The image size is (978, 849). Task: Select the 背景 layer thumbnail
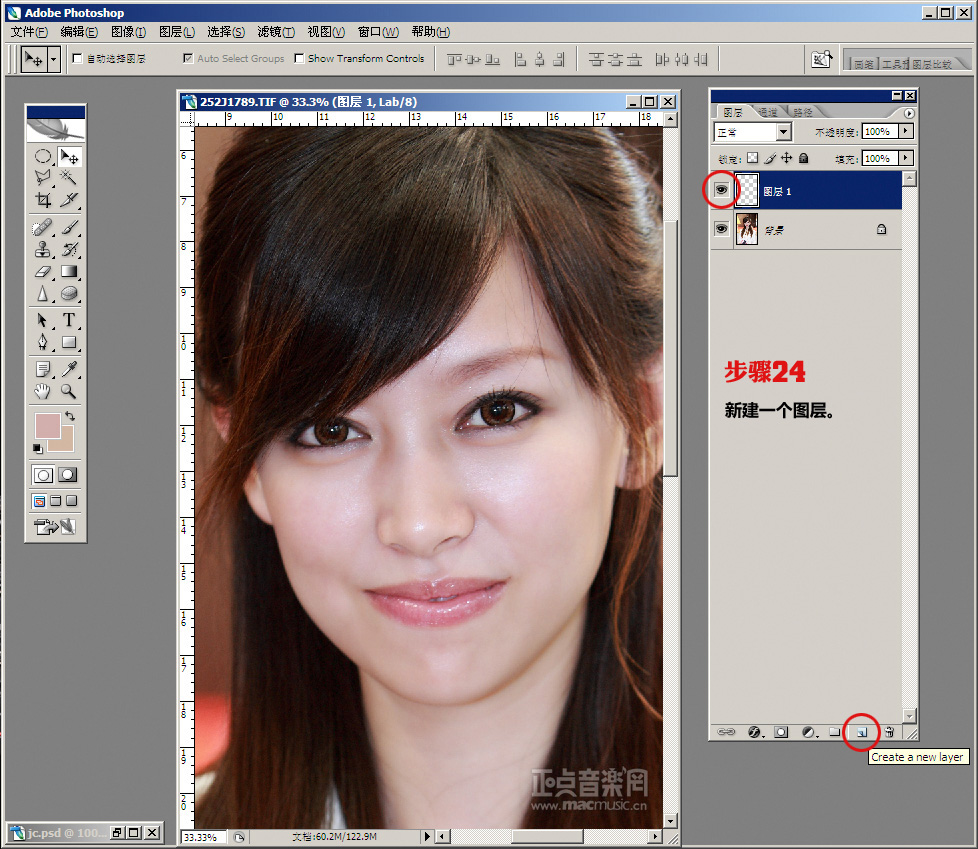point(747,229)
